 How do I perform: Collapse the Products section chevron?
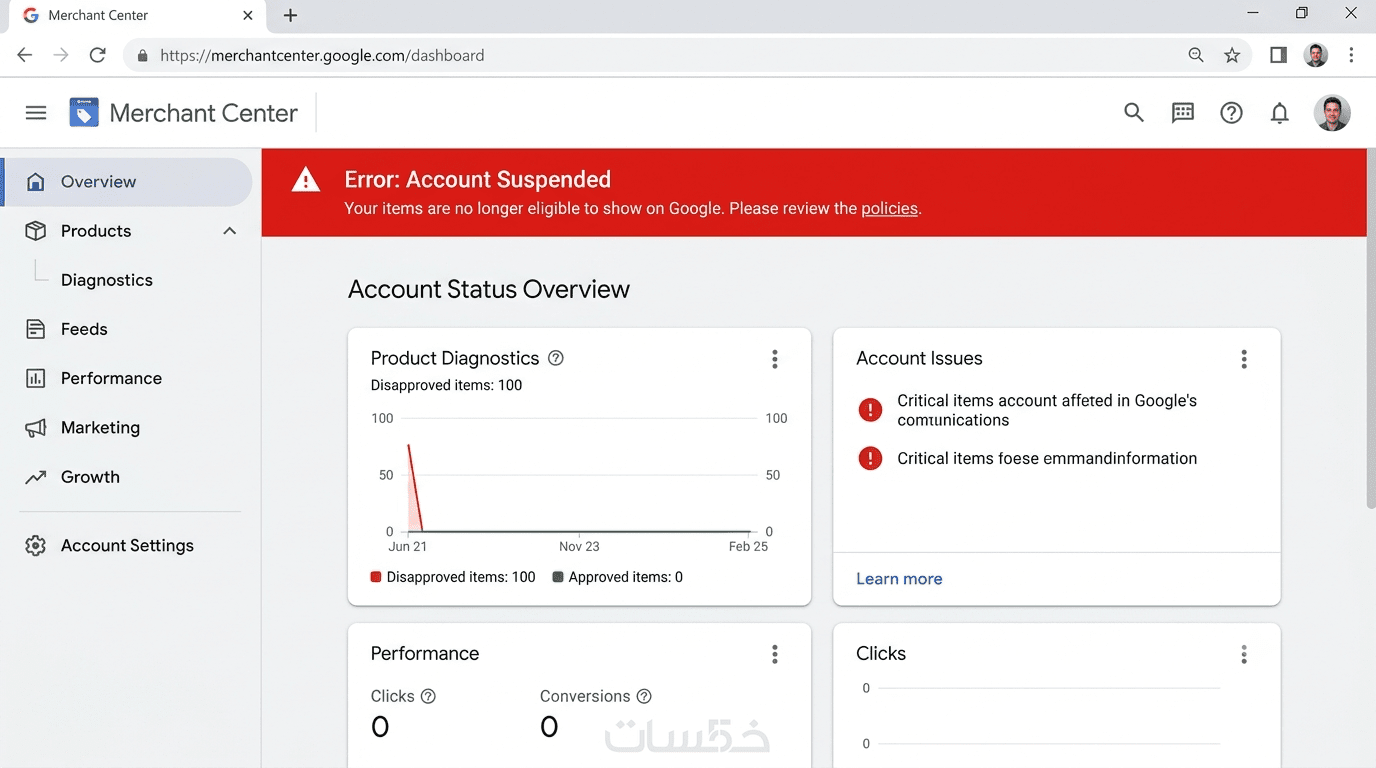(x=229, y=231)
